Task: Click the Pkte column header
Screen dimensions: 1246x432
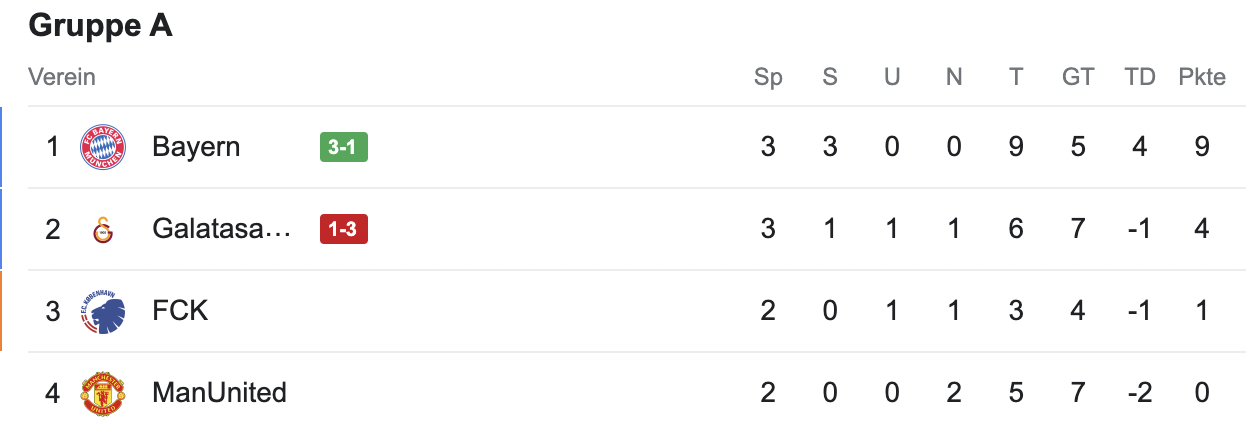Action: click(1201, 77)
